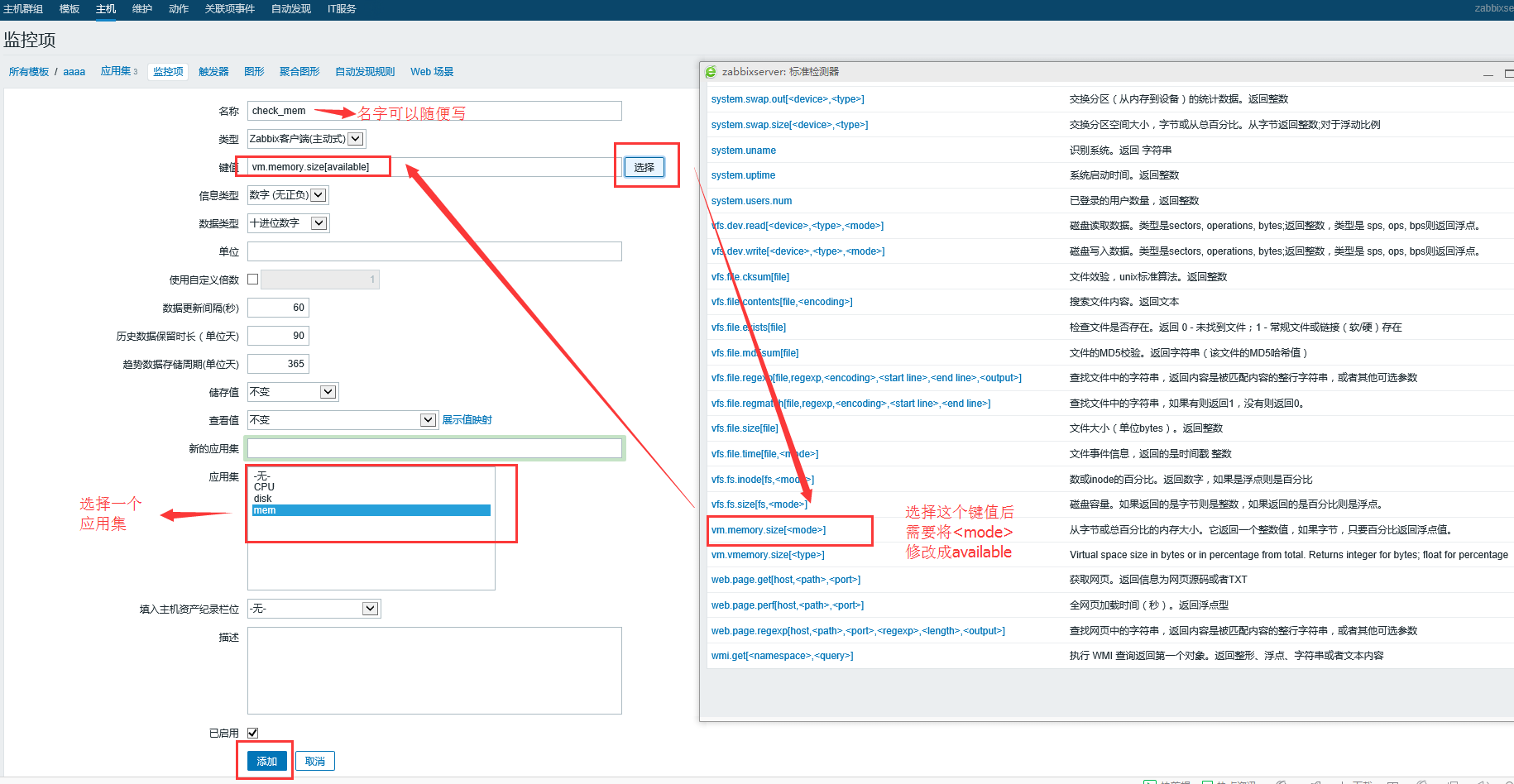The height and width of the screenshot is (784, 1514).
Task: Switch to 自动发现规则 tab
Action: 365,72
